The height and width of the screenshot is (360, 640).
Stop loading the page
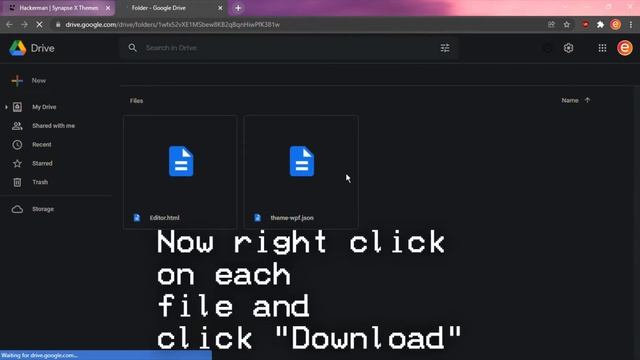(40, 24)
